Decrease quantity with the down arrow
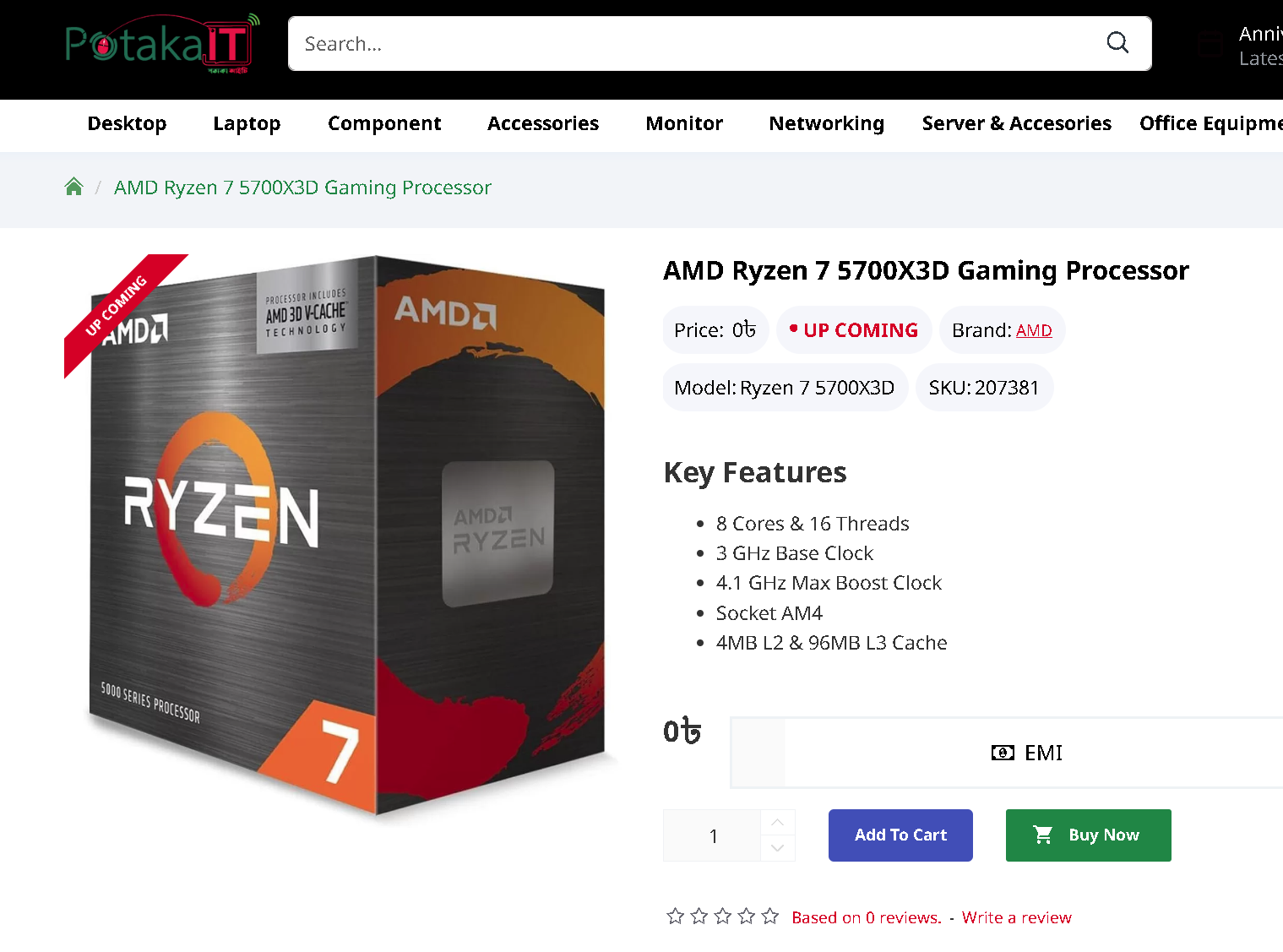The width and height of the screenshot is (1283, 952). tap(778, 848)
